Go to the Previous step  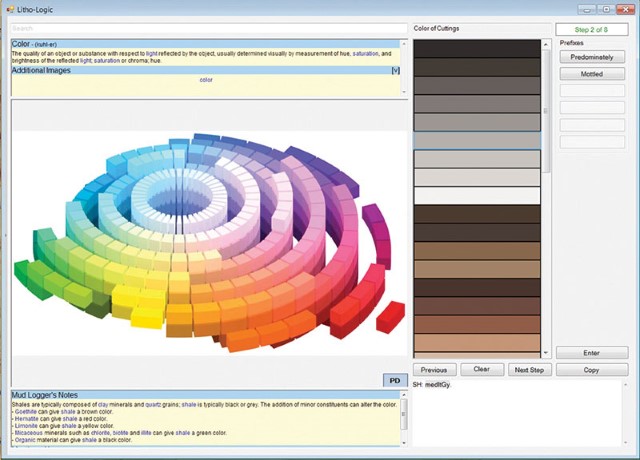point(434,369)
